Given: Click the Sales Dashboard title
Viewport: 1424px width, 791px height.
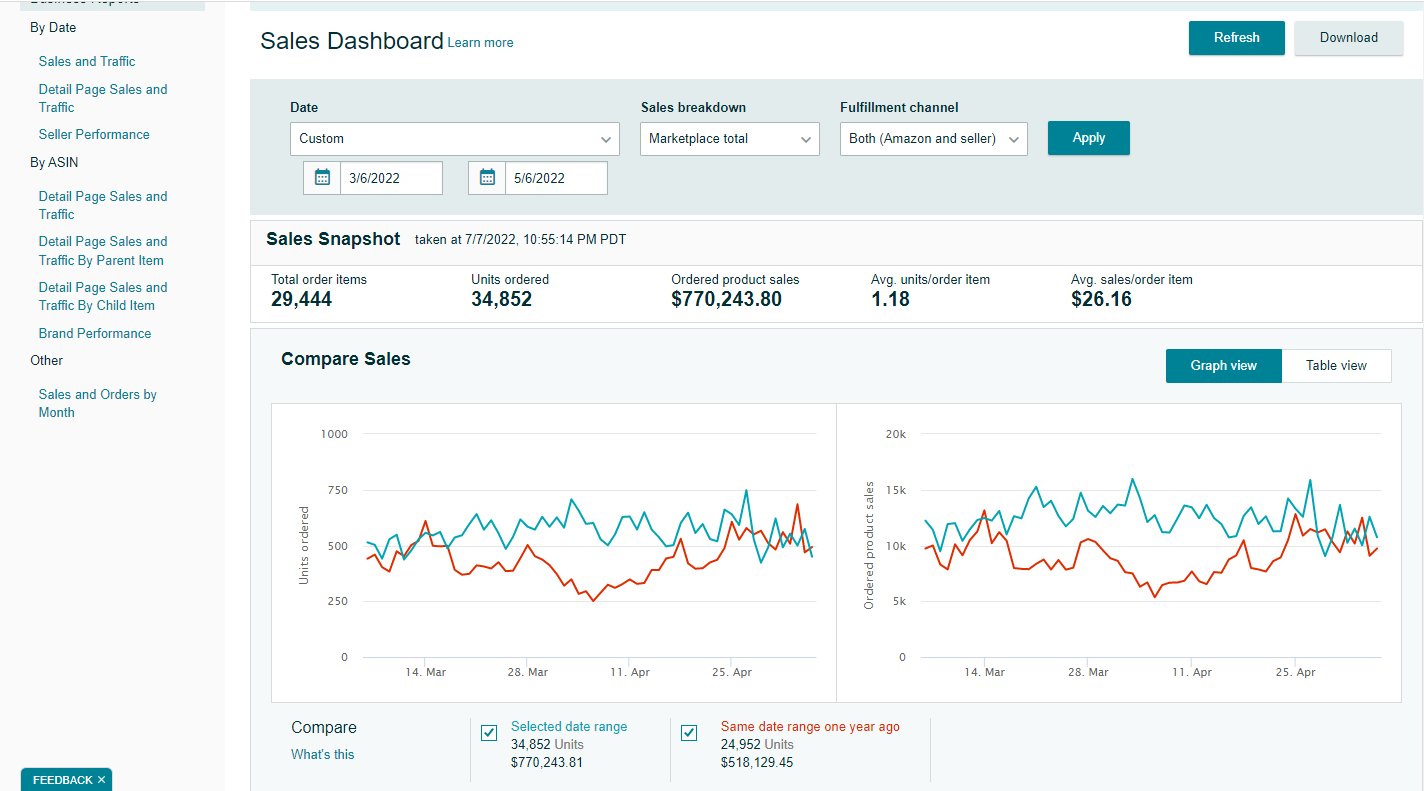Looking at the screenshot, I should click(352, 41).
